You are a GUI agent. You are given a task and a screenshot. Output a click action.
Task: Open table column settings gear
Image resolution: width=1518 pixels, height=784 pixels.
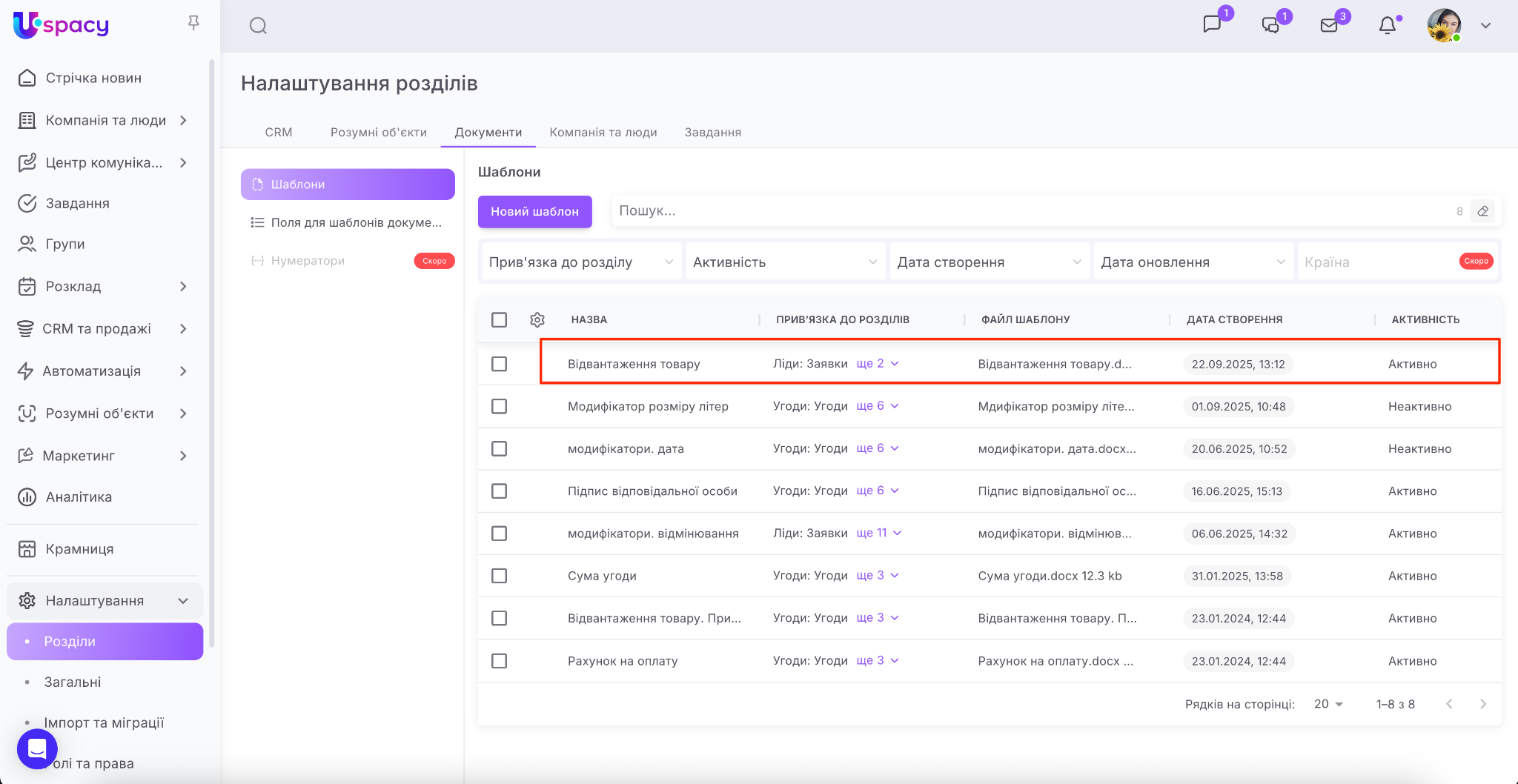537,319
